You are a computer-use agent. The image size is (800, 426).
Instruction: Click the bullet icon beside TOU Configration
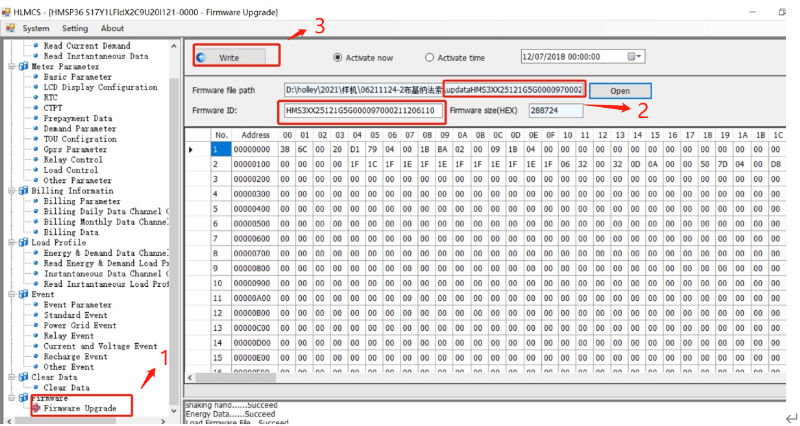[x=36, y=139]
